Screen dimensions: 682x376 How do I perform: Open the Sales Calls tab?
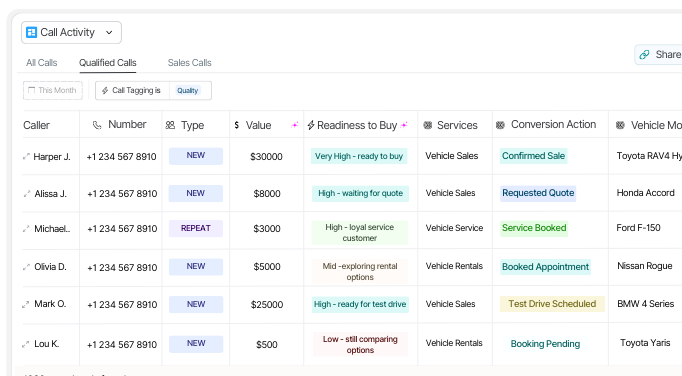tap(190, 63)
